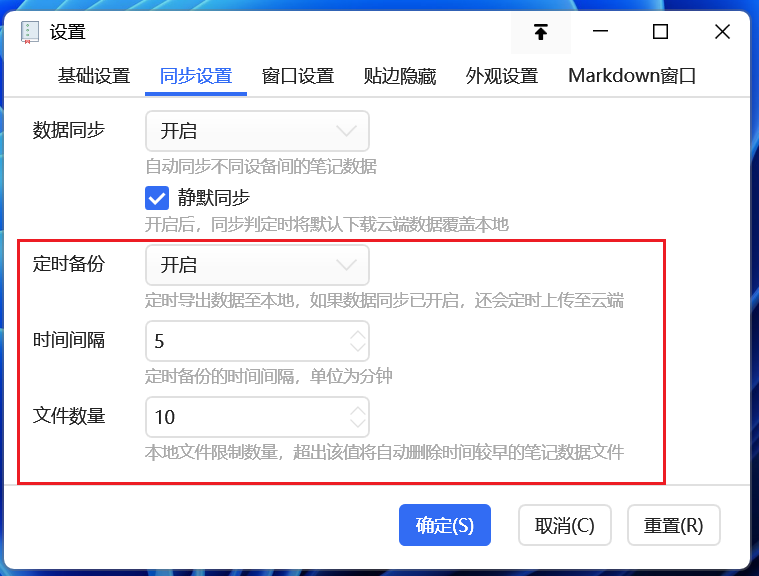Click hint text 自动同步不同设备间的笔记数据
This screenshot has width=759, height=576.
tap(261, 167)
